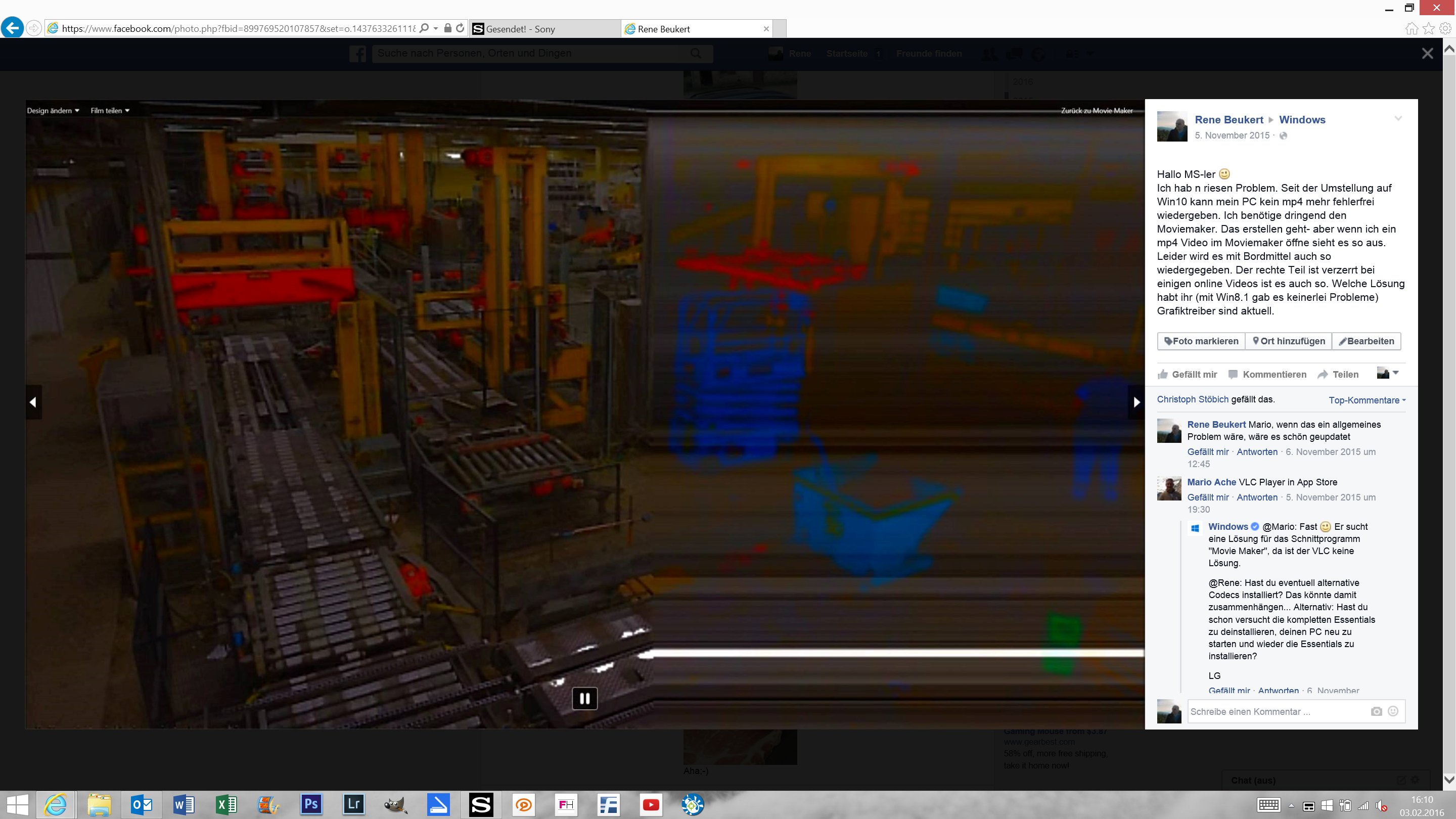Viewport: 1456px width, 819px height.
Task: View notifications via globe icon
Action: pyautogui.click(x=1038, y=54)
